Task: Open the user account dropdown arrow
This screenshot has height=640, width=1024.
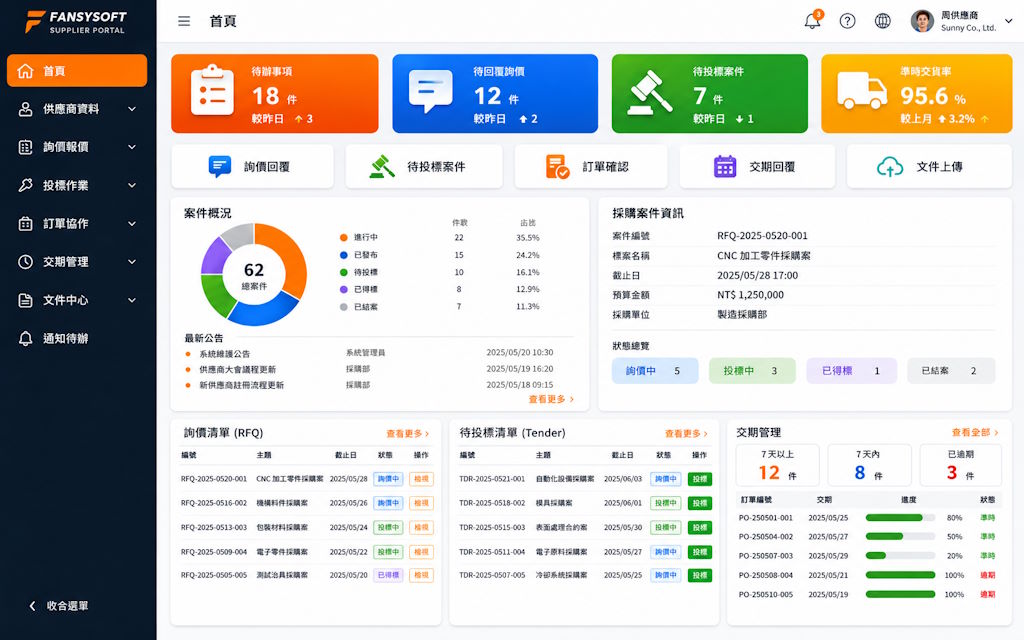Action: (x=1008, y=21)
